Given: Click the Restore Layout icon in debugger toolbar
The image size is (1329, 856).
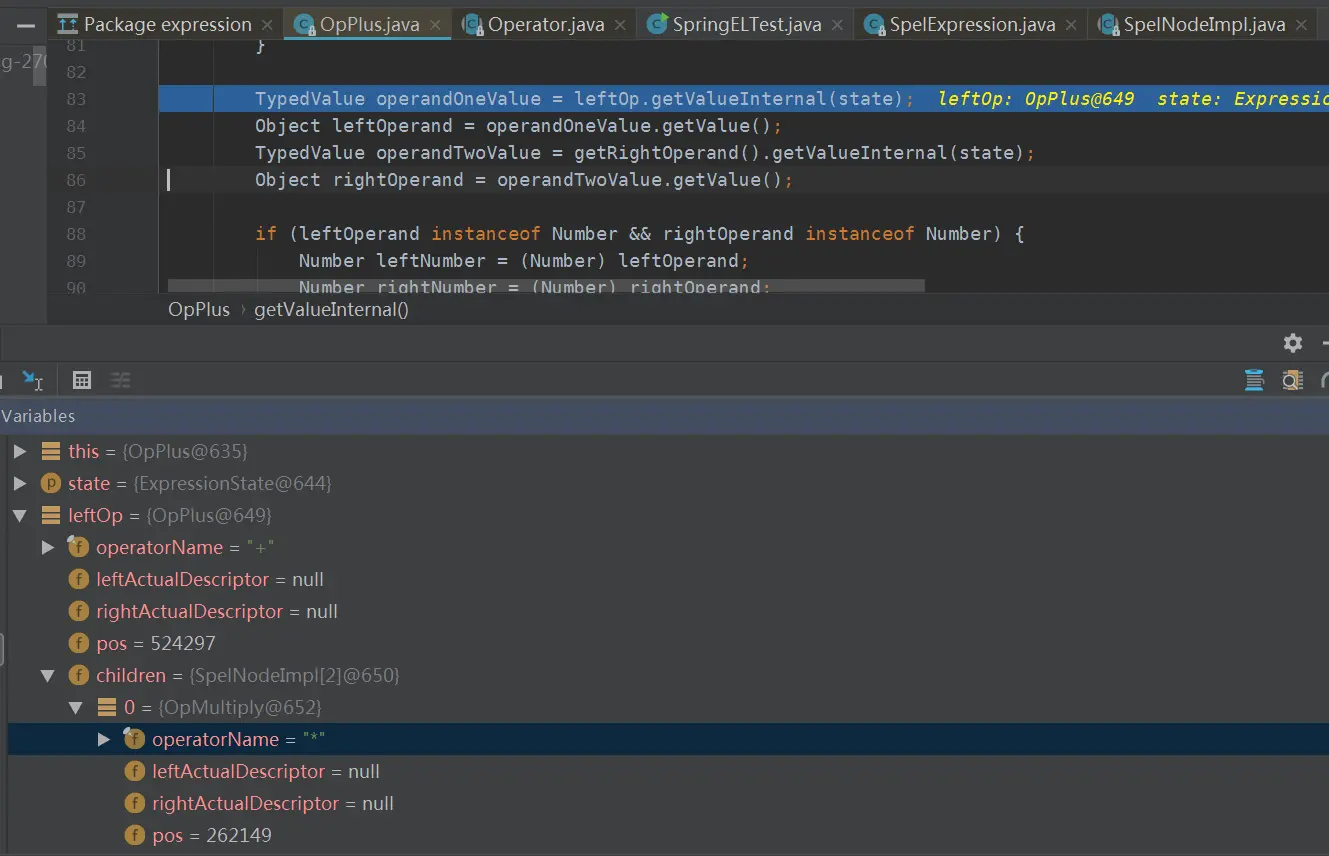Looking at the screenshot, I should point(1254,380).
